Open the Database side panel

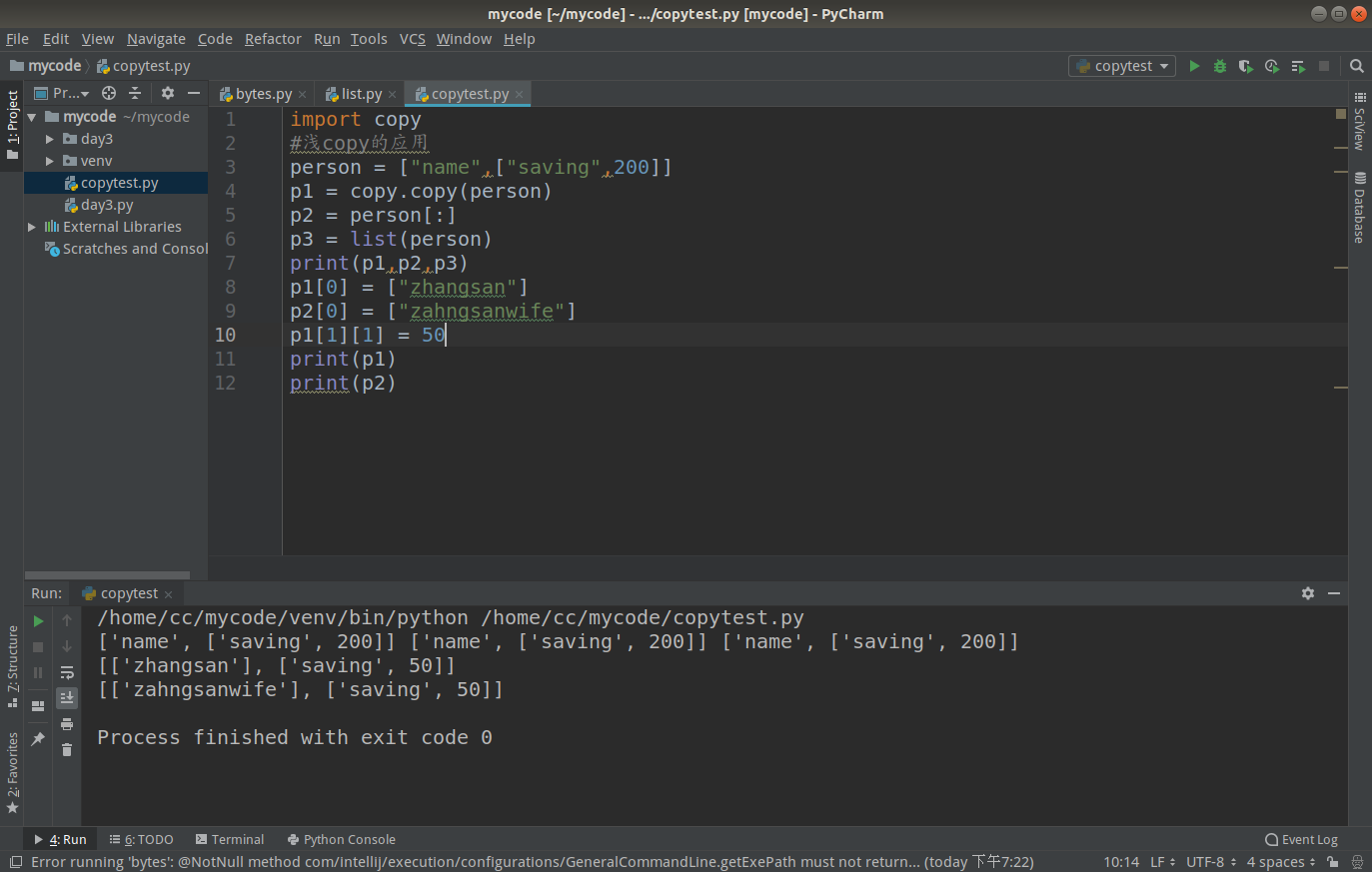point(1360,207)
